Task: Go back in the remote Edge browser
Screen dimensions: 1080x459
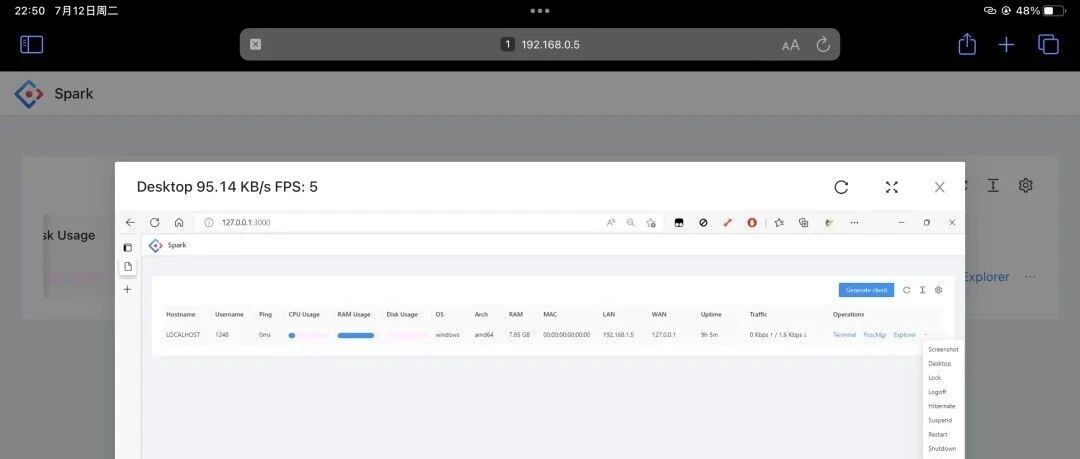Action: [x=130, y=223]
